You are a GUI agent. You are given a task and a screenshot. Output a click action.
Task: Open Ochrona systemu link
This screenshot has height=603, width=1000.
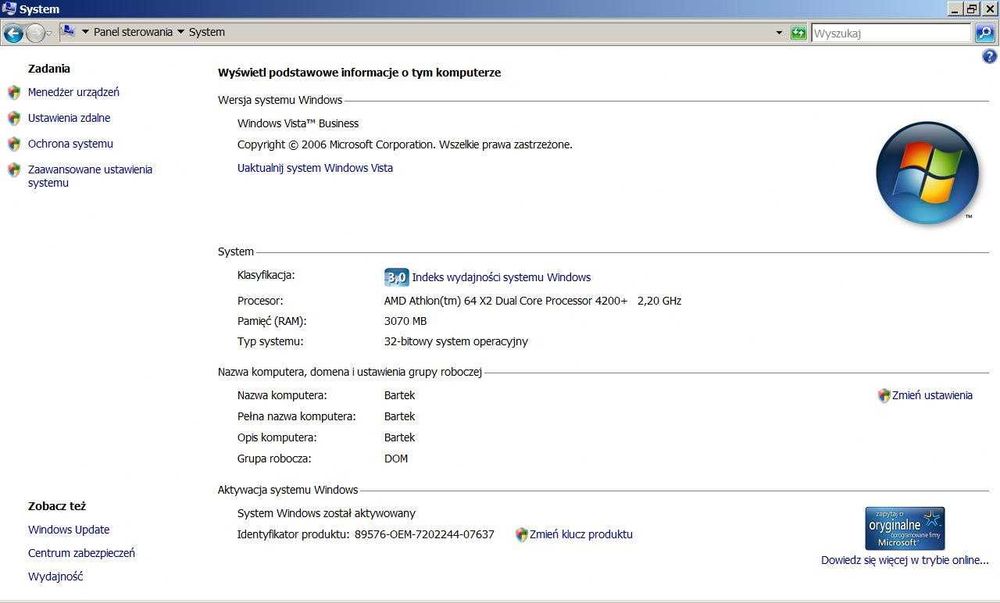[x=70, y=144]
